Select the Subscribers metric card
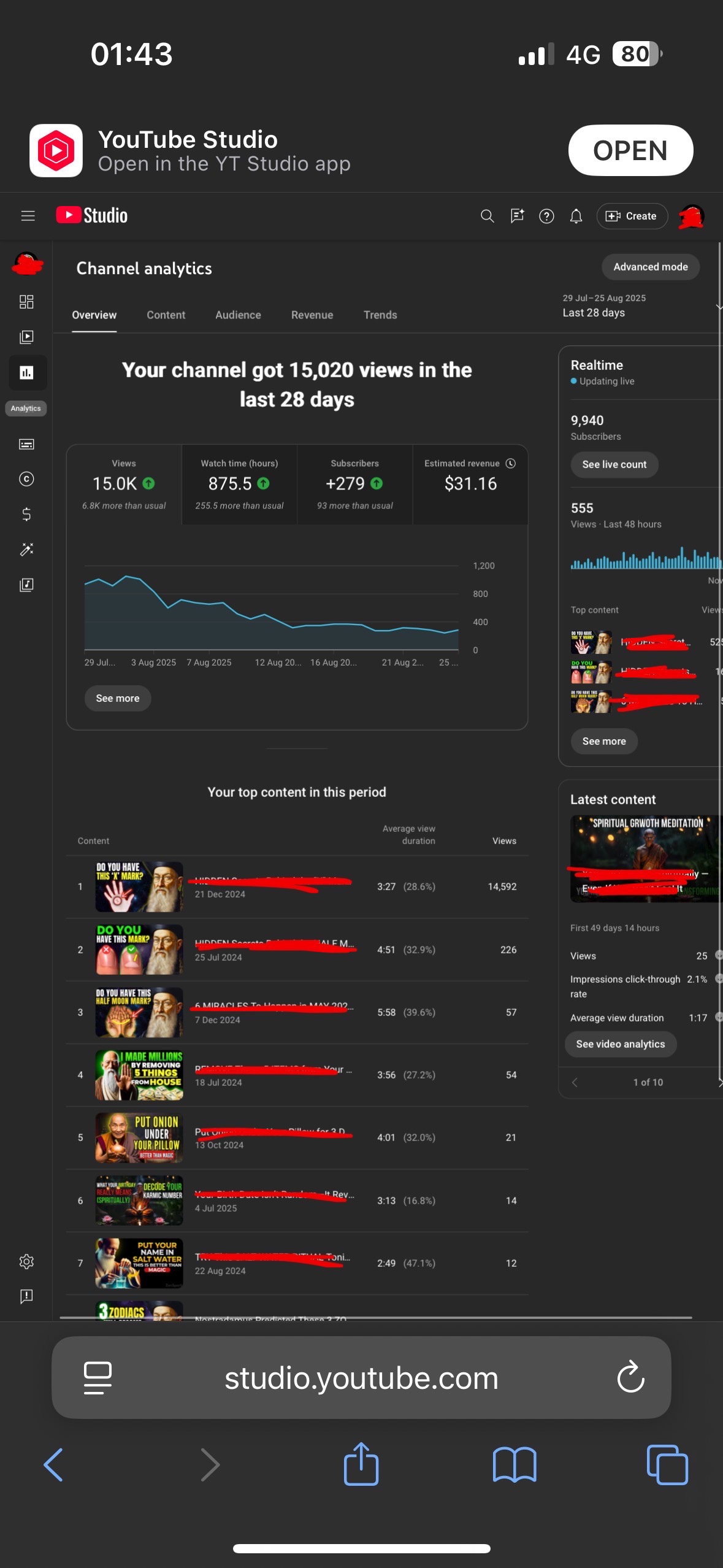 click(355, 485)
